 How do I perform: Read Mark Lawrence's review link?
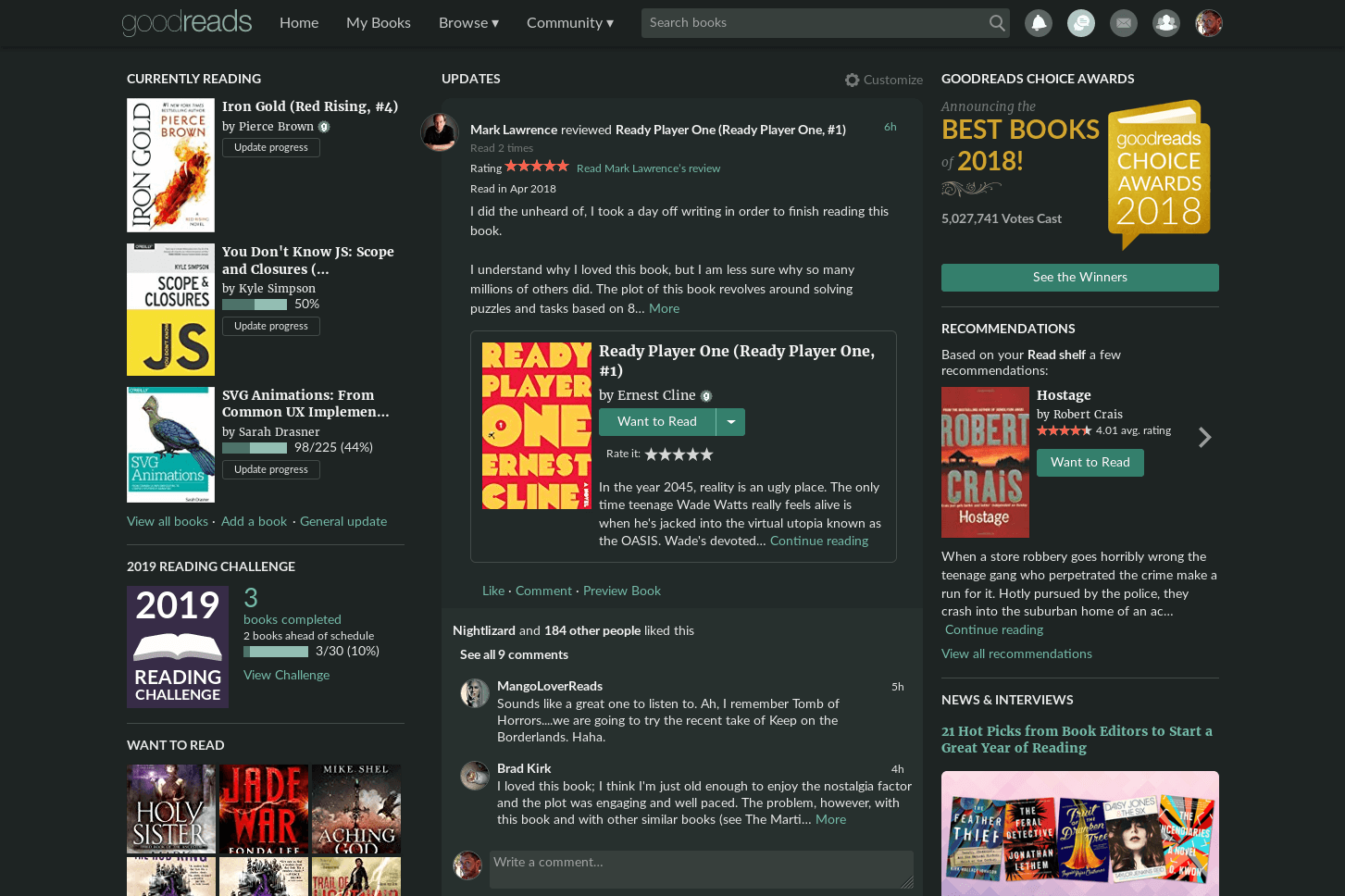[648, 168]
